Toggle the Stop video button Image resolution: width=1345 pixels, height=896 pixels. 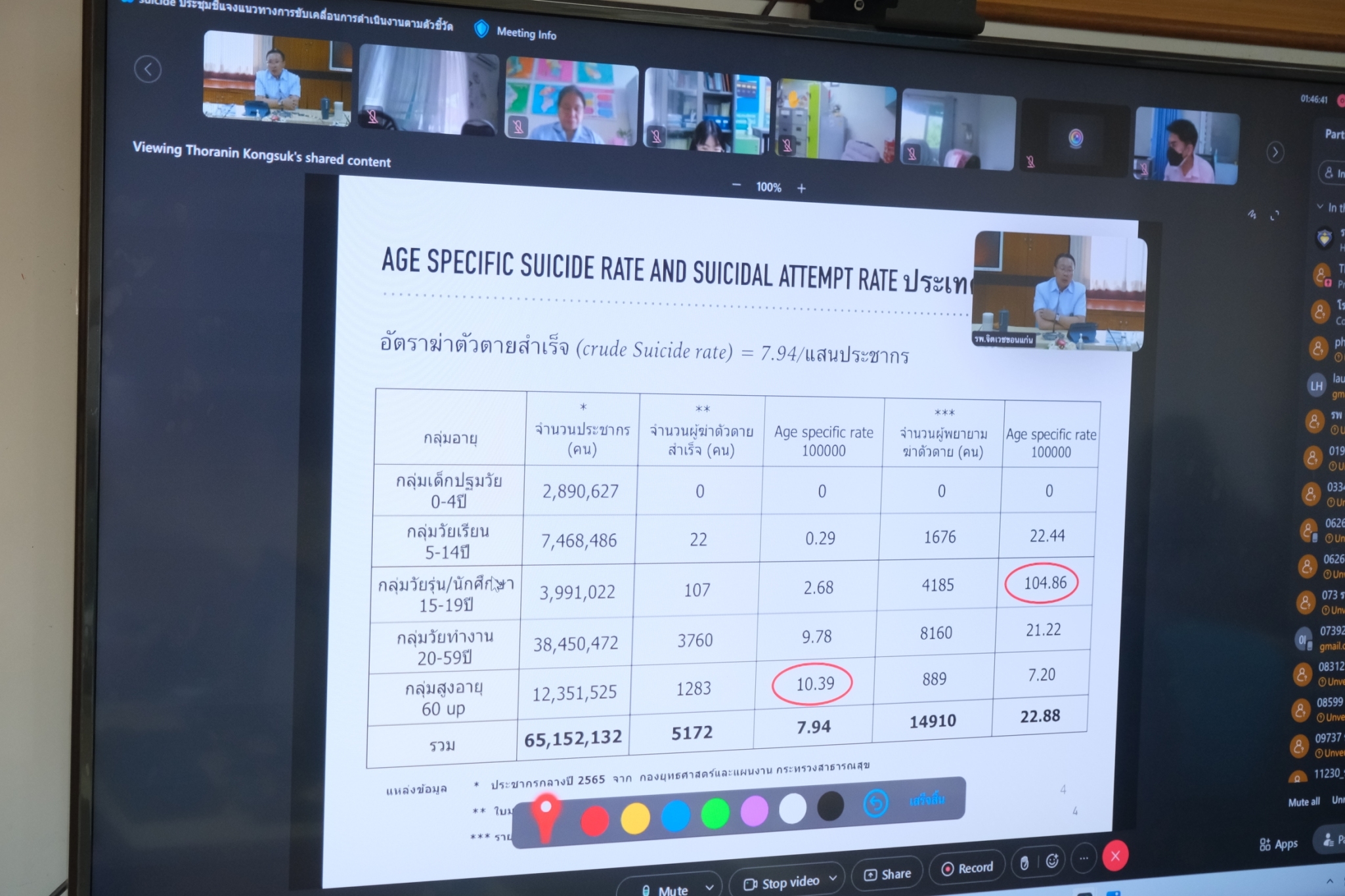click(782, 882)
